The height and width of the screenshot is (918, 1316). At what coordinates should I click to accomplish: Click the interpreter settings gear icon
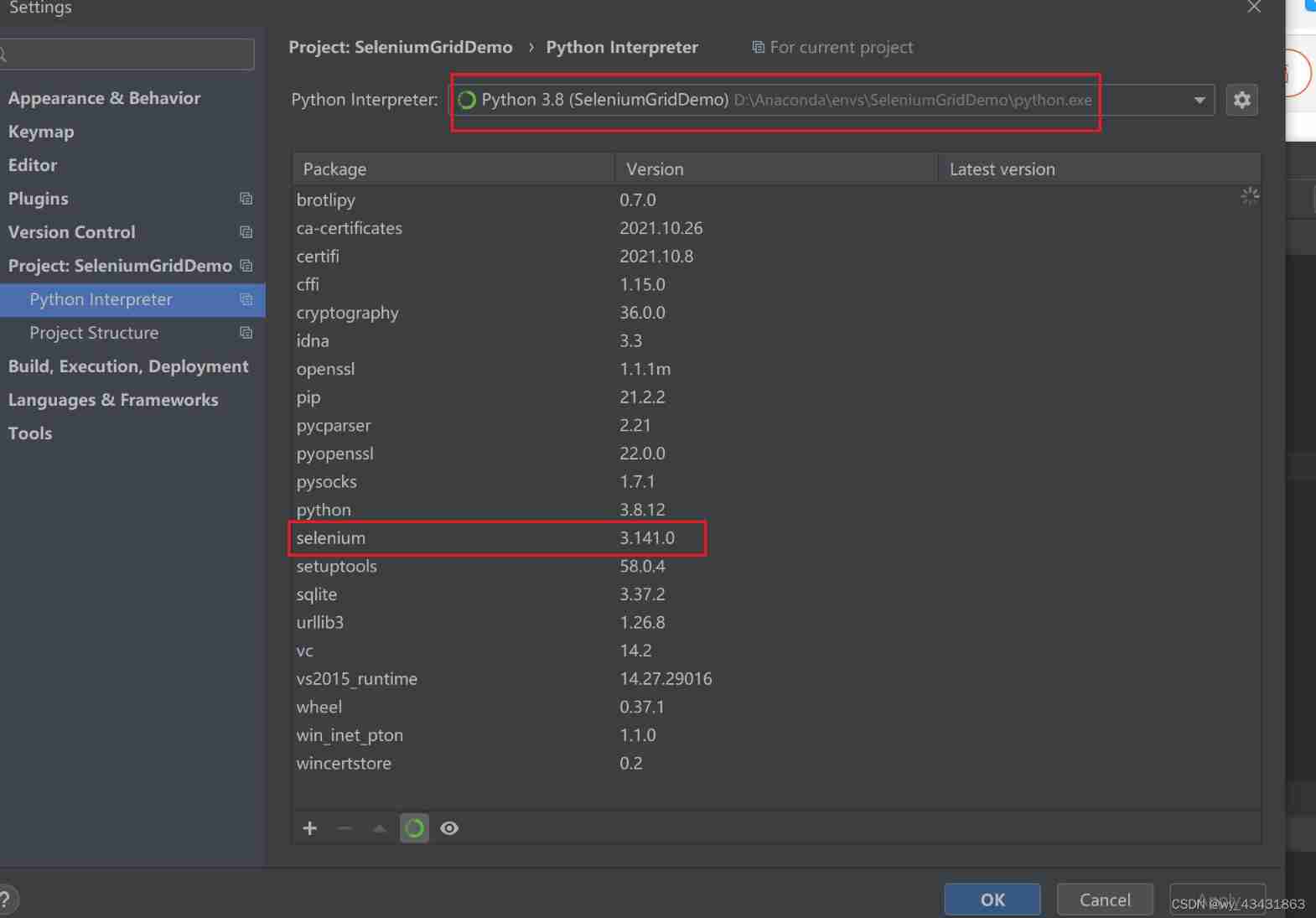pyautogui.click(x=1241, y=100)
